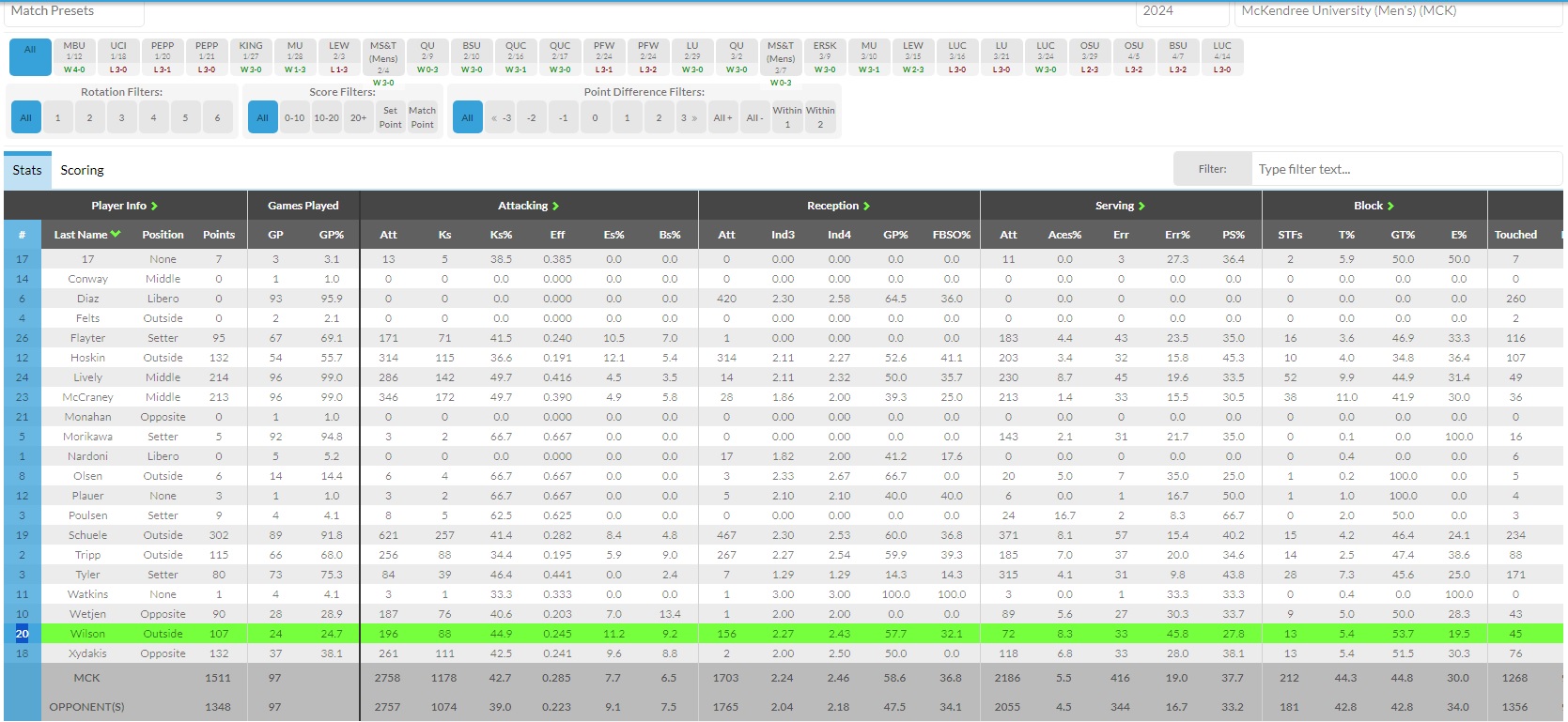Switch to the Stats tab

click(x=27, y=170)
